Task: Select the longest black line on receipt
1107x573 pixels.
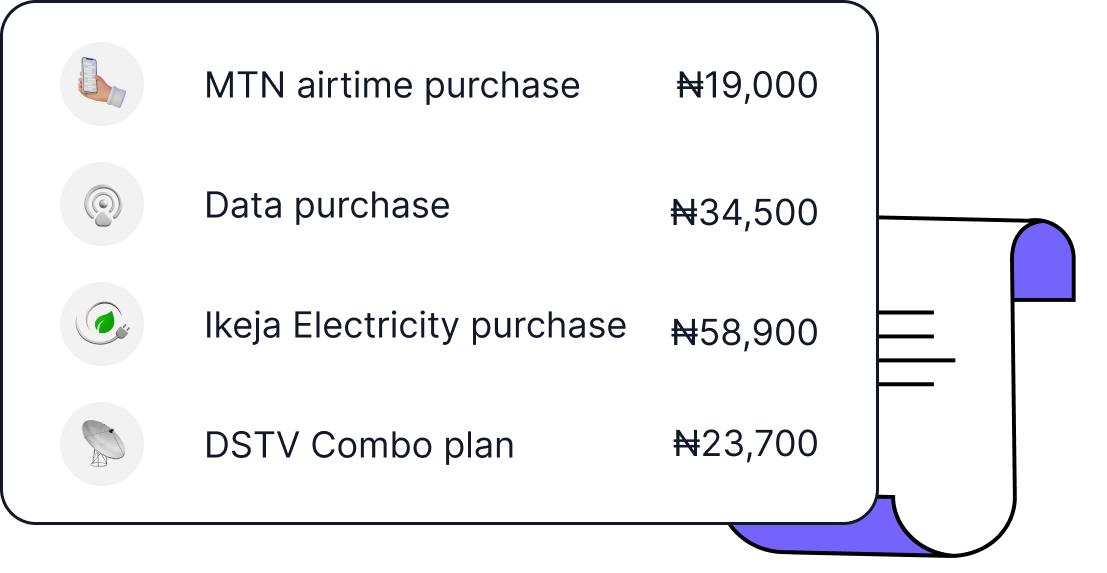Action: [x=916, y=360]
